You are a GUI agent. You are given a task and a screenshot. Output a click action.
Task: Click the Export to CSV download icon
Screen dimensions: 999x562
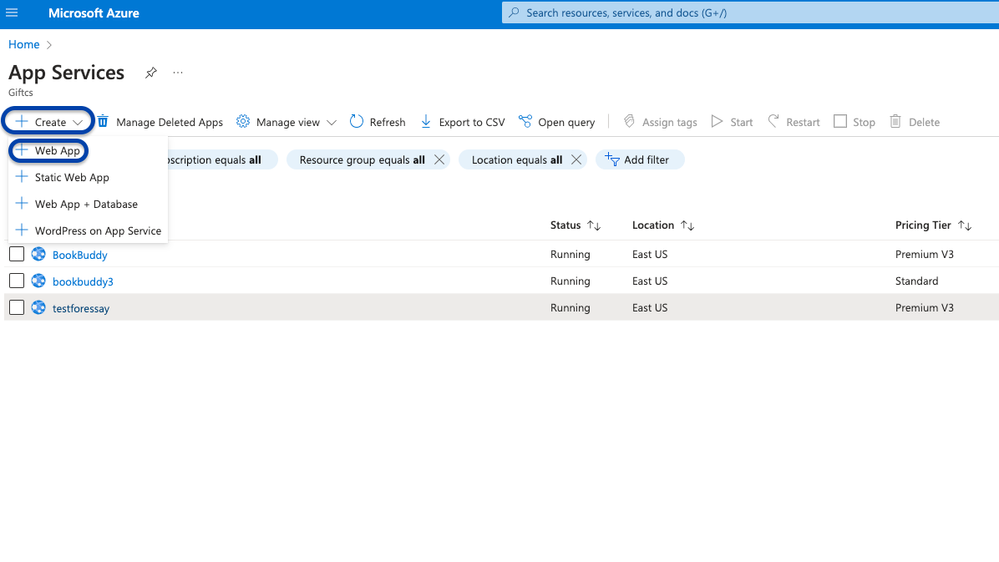click(x=426, y=121)
